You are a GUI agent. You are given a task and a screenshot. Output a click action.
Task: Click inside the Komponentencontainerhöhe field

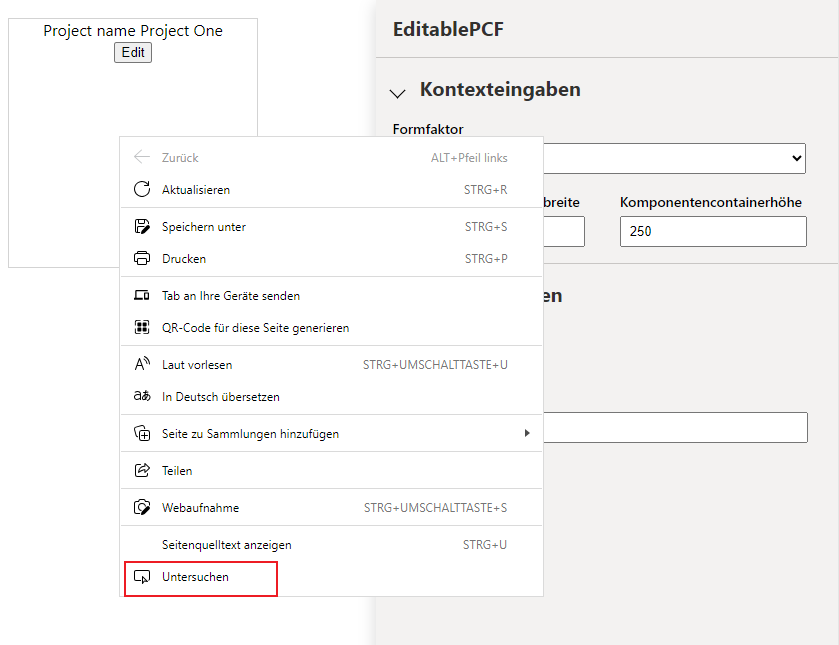click(x=712, y=231)
